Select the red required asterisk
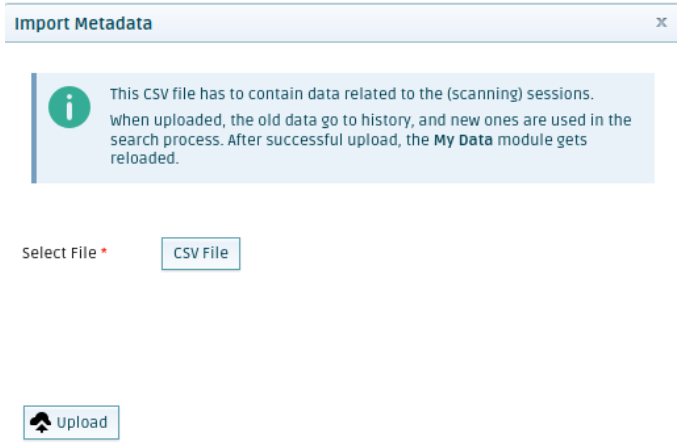680x444 pixels. 104,251
